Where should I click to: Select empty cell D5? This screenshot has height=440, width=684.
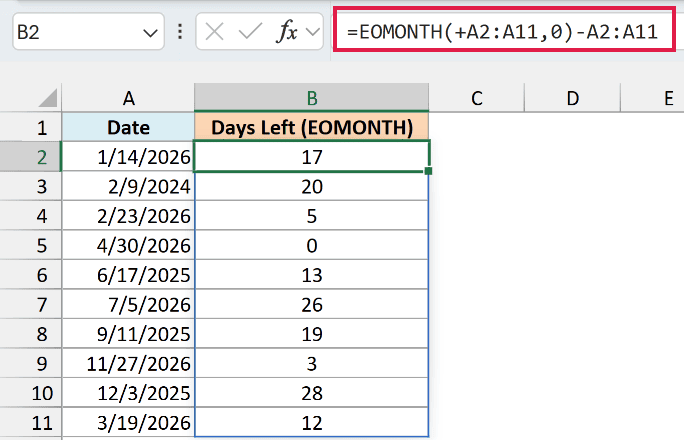572,245
